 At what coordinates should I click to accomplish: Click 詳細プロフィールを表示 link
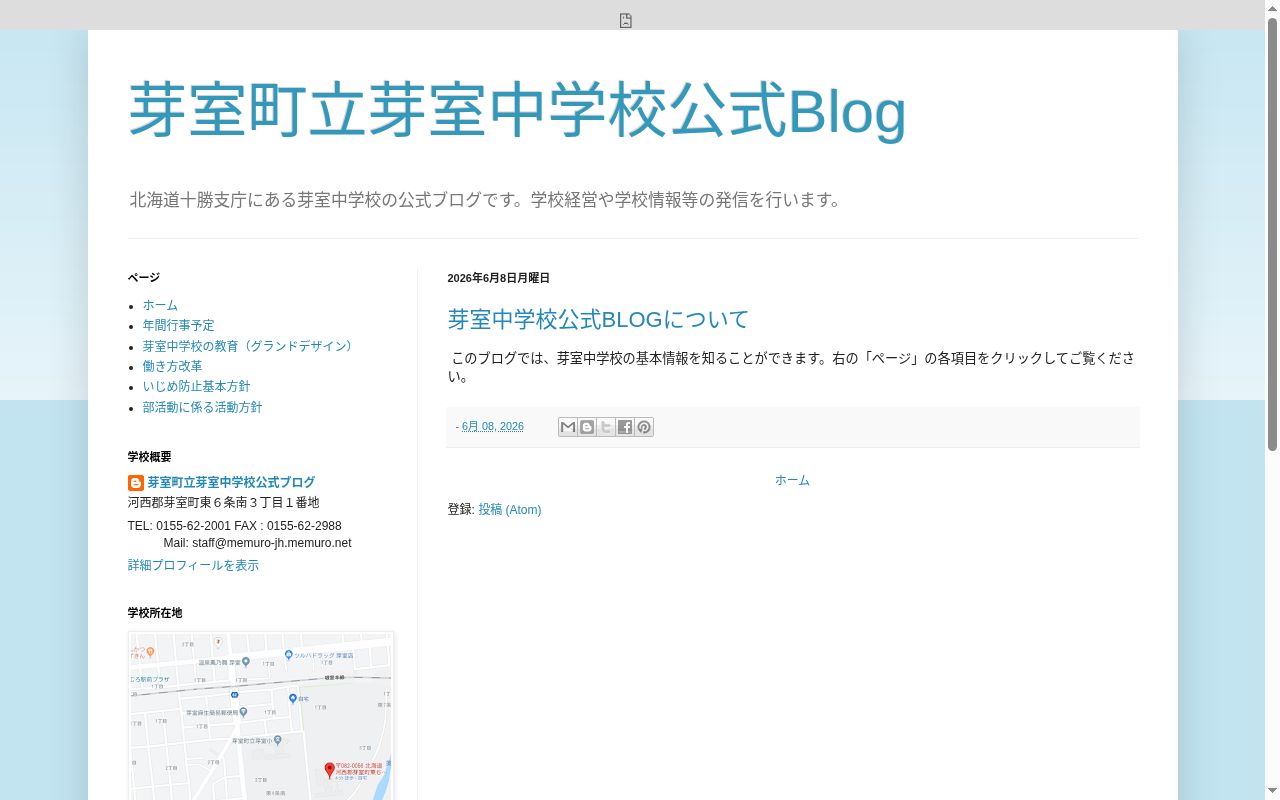point(193,566)
